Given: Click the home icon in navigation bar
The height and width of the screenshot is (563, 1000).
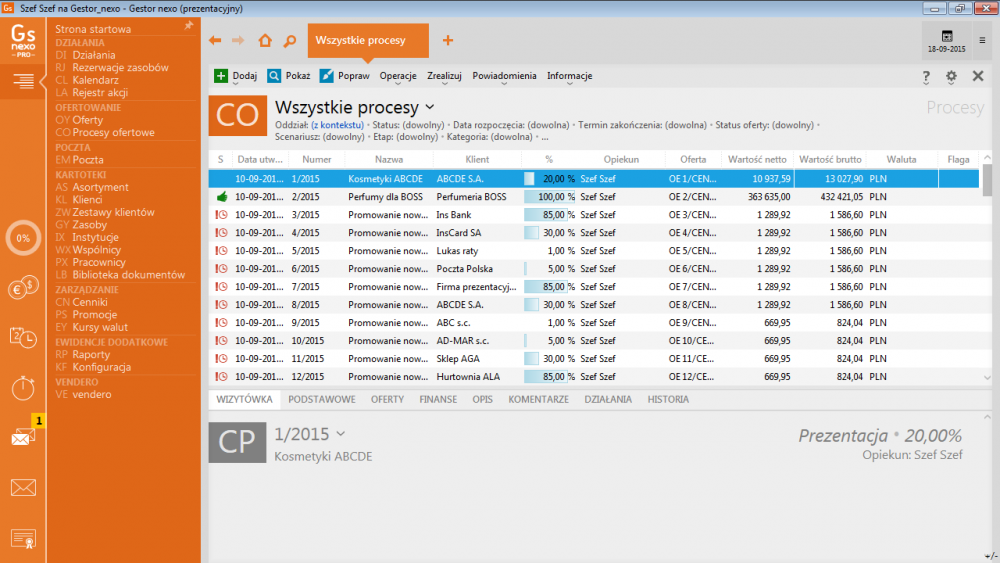Looking at the screenshot, I should (x=265, y=41).
